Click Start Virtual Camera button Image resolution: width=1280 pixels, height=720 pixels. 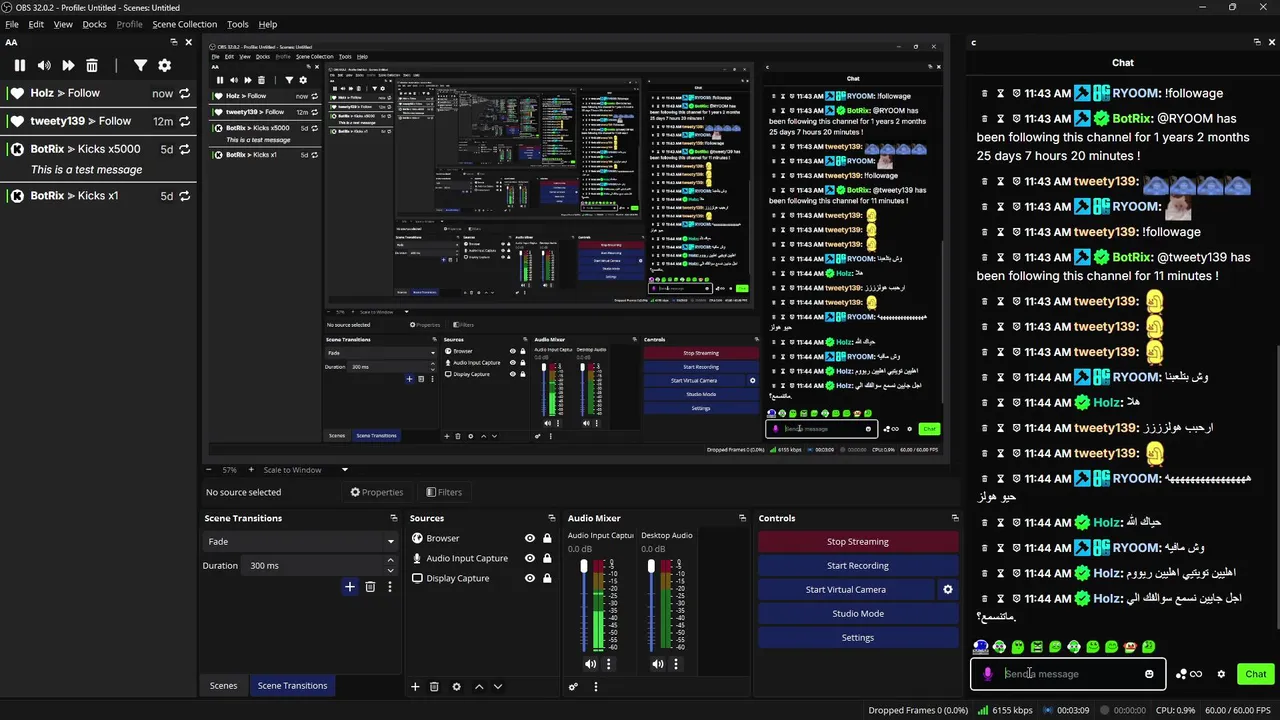[846, 590]
